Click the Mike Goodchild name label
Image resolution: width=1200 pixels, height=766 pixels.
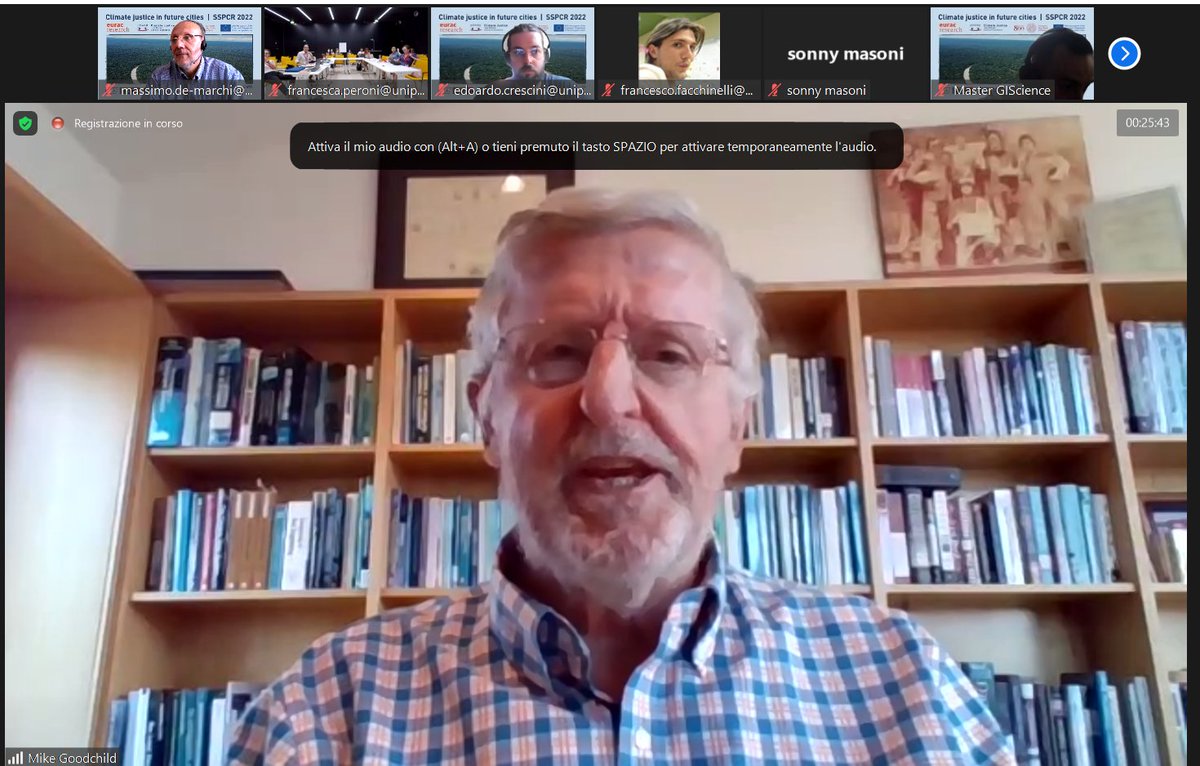click(x=72, y=758)
